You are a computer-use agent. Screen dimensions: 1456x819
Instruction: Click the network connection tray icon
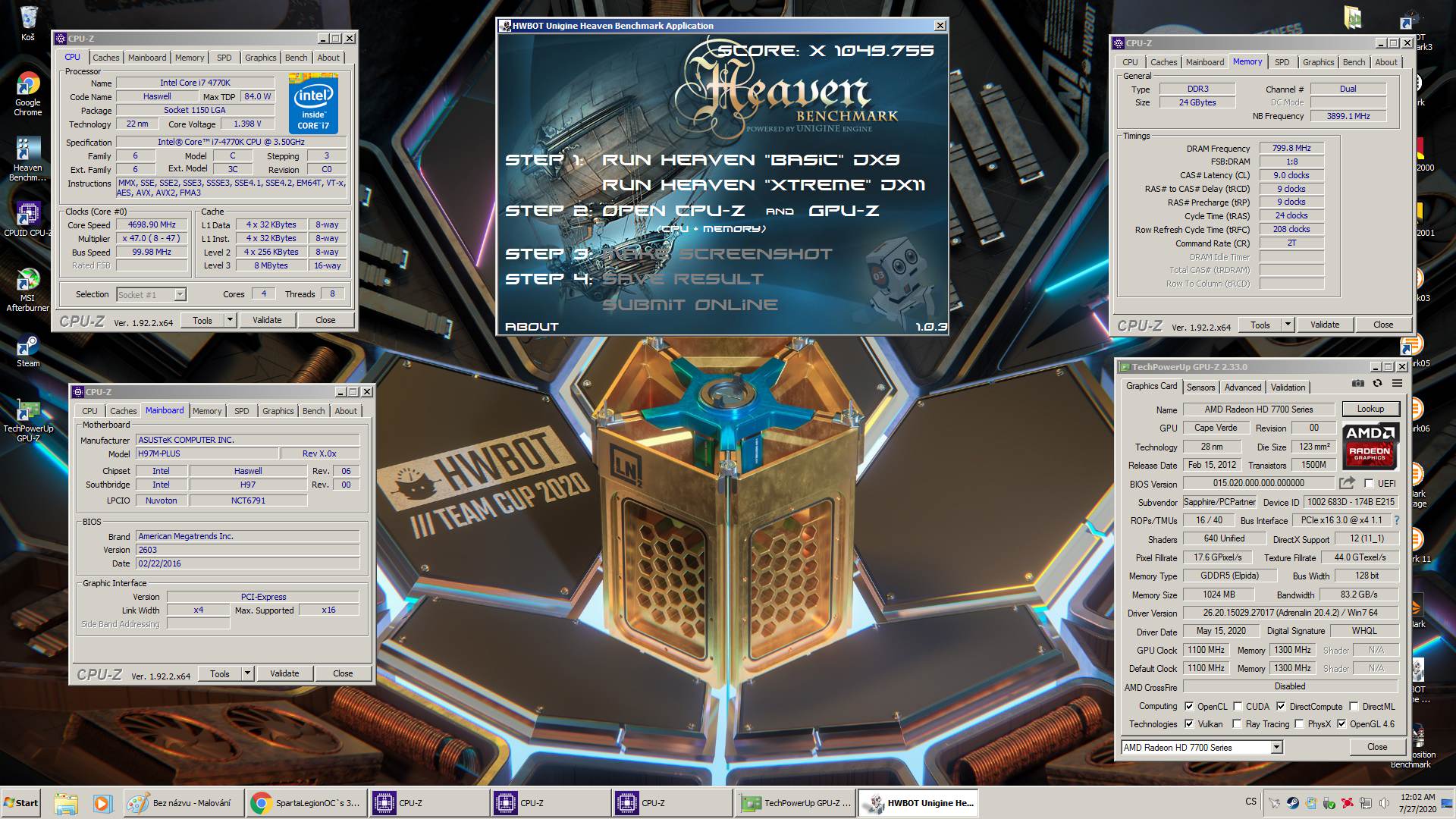[1366, 803]
